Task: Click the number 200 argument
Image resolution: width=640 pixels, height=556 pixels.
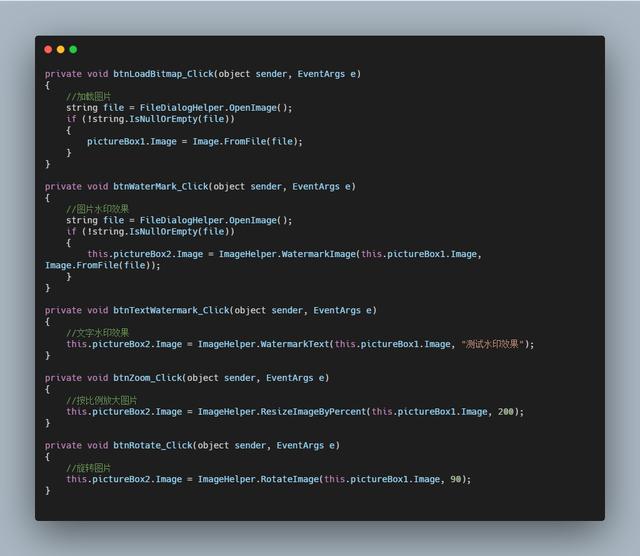Action: [x=506, y=411]
